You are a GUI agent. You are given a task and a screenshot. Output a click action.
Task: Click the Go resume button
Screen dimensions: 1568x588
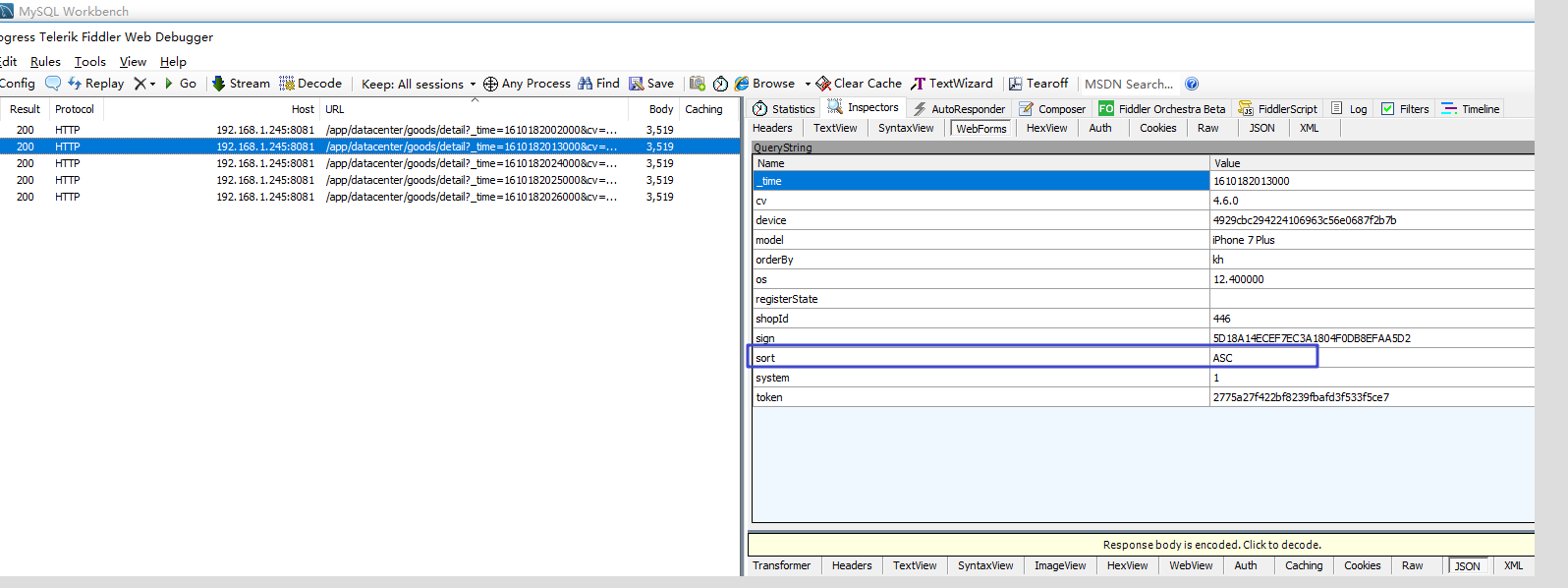point(181,84)
